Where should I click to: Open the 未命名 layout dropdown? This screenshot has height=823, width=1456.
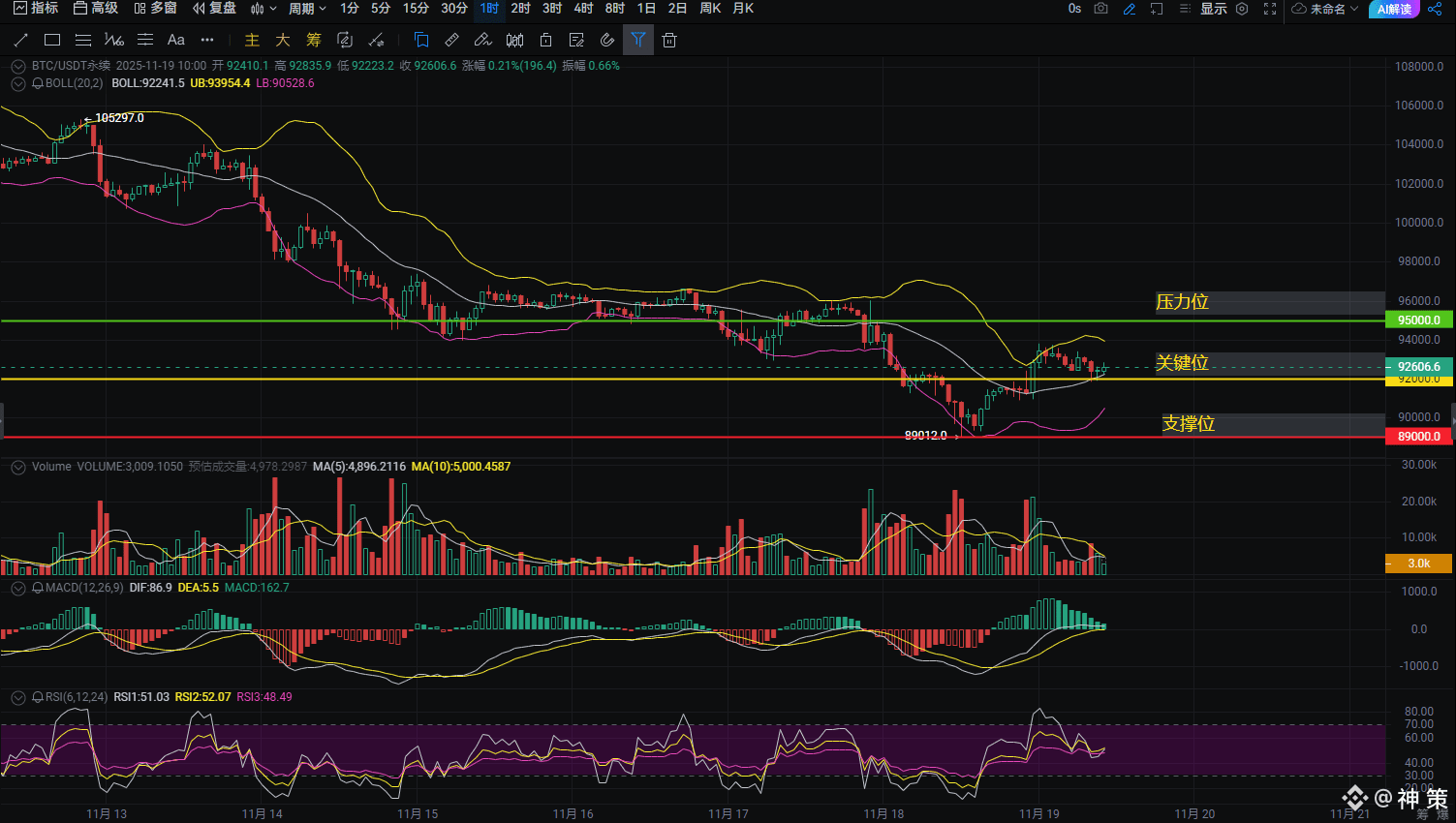click(x=1325, y=9)
